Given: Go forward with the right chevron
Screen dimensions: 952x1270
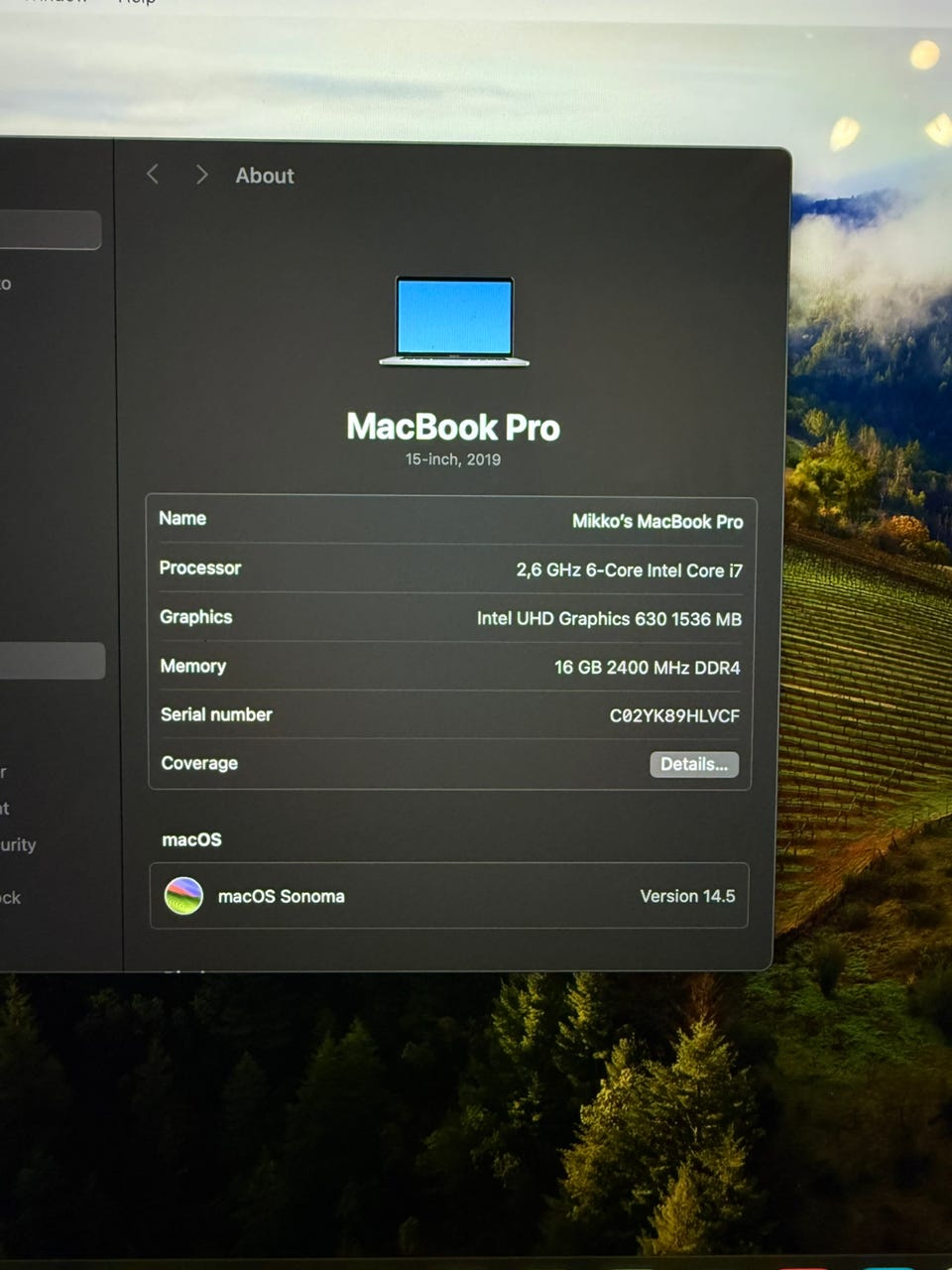Looking at the screenshot, I should [x=201, y=175].
